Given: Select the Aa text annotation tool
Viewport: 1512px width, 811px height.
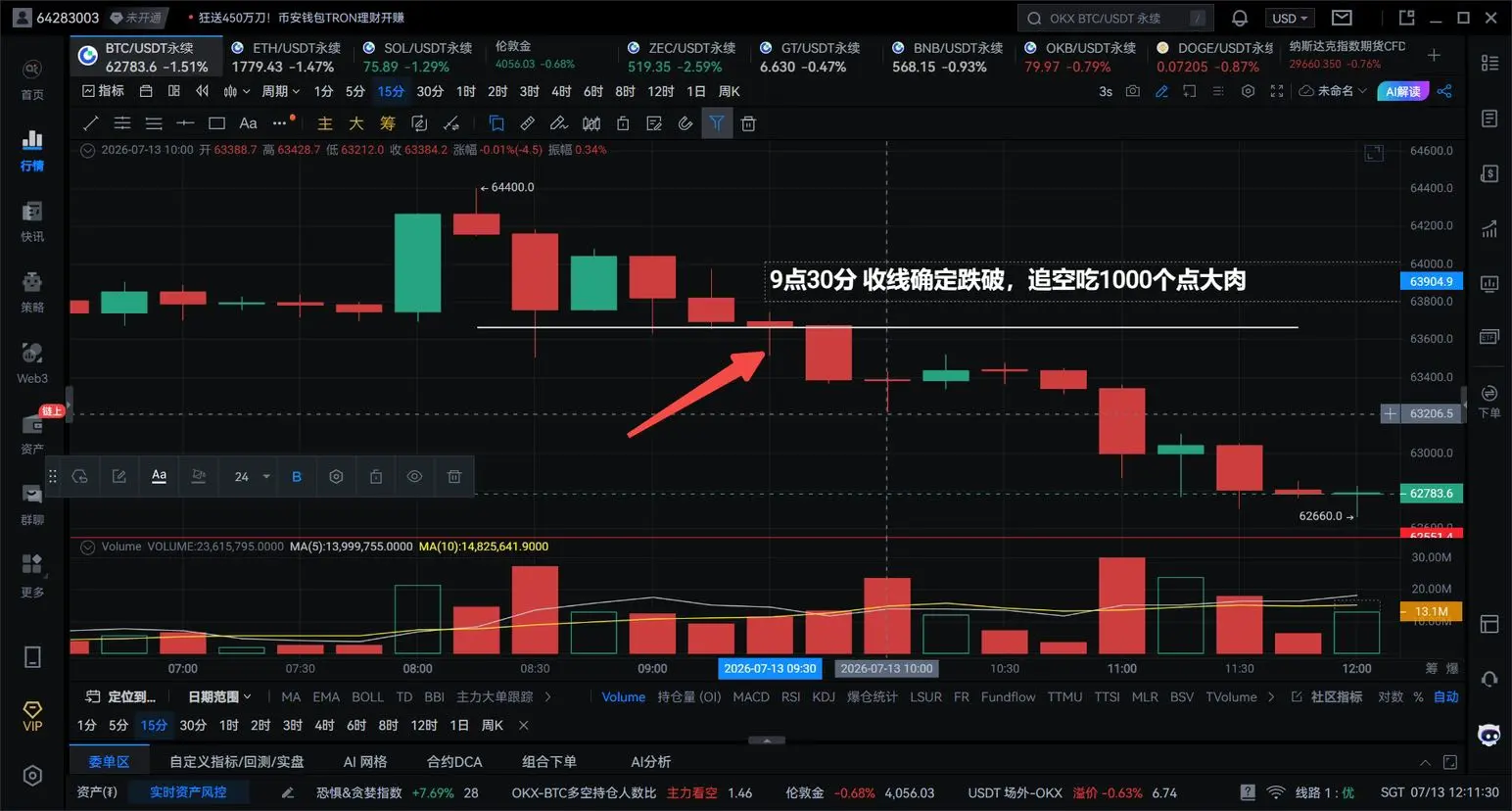Looking at the screenshot, I should pyautogui.click(x=248, y=123).
